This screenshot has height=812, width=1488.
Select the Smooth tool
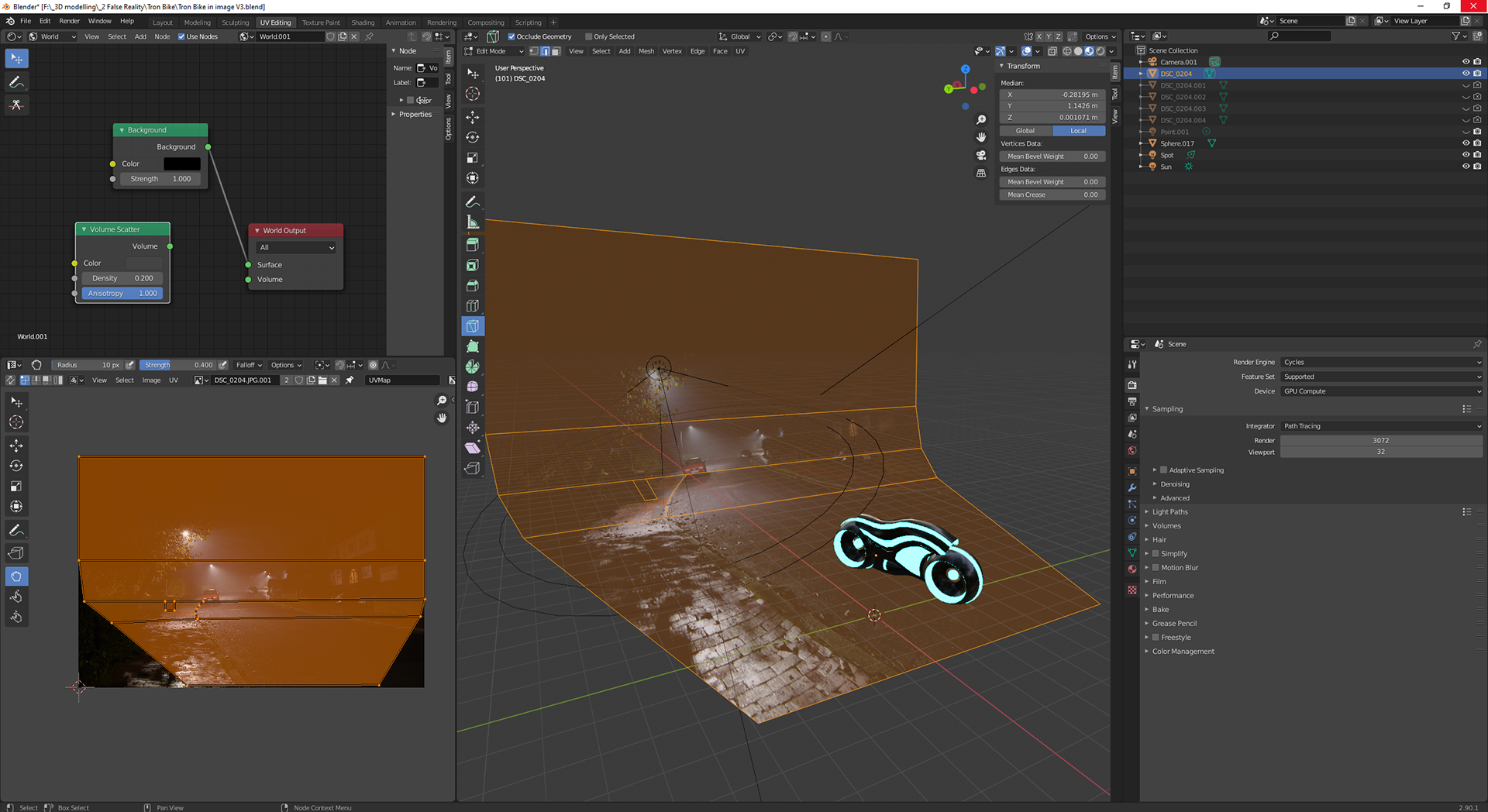click(x=473, y=387)
